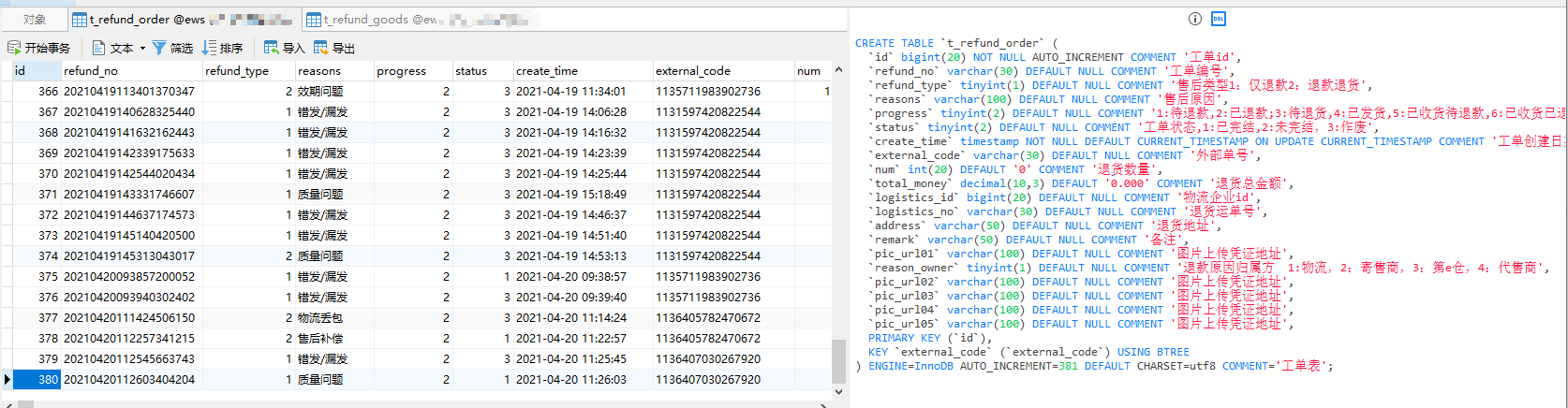Click refund_no 20210419113401370347
Screen dimensions: 1568x408
tap(131, 91)
